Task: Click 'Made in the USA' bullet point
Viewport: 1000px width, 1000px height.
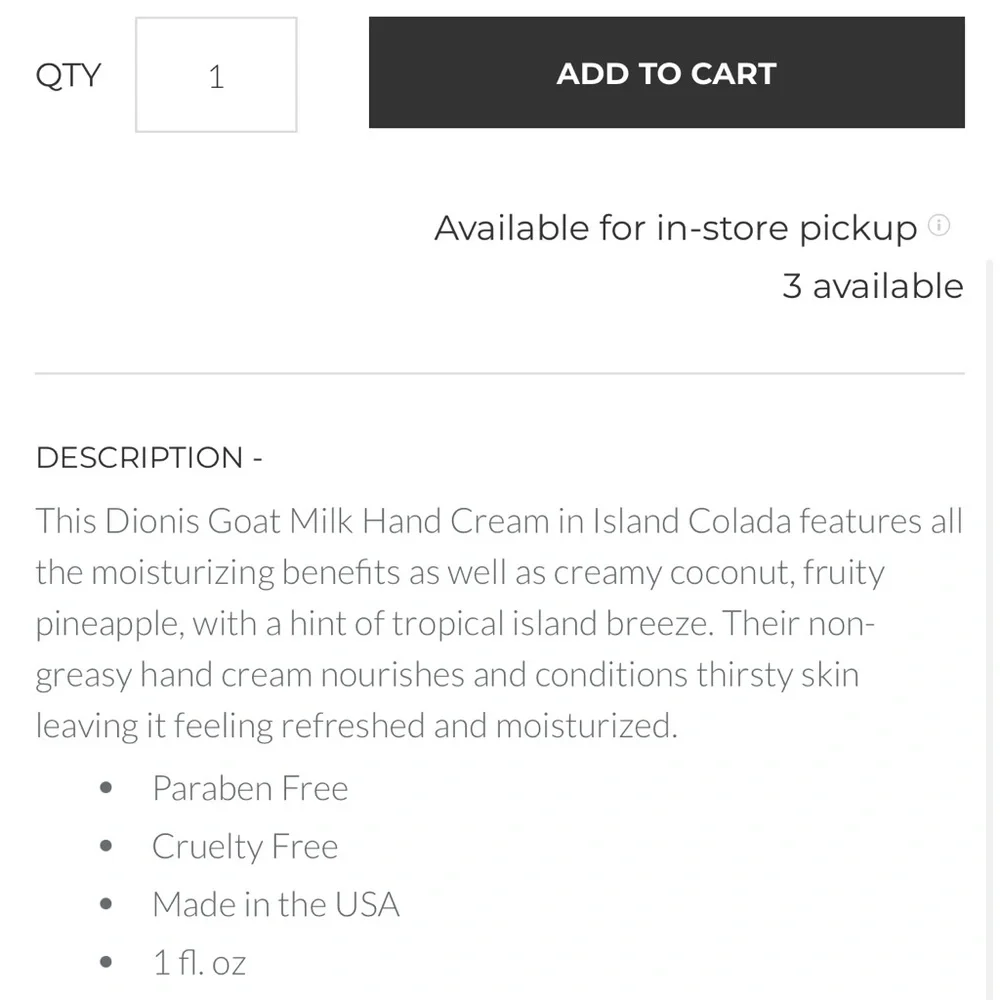Action: tap(275, 904)
